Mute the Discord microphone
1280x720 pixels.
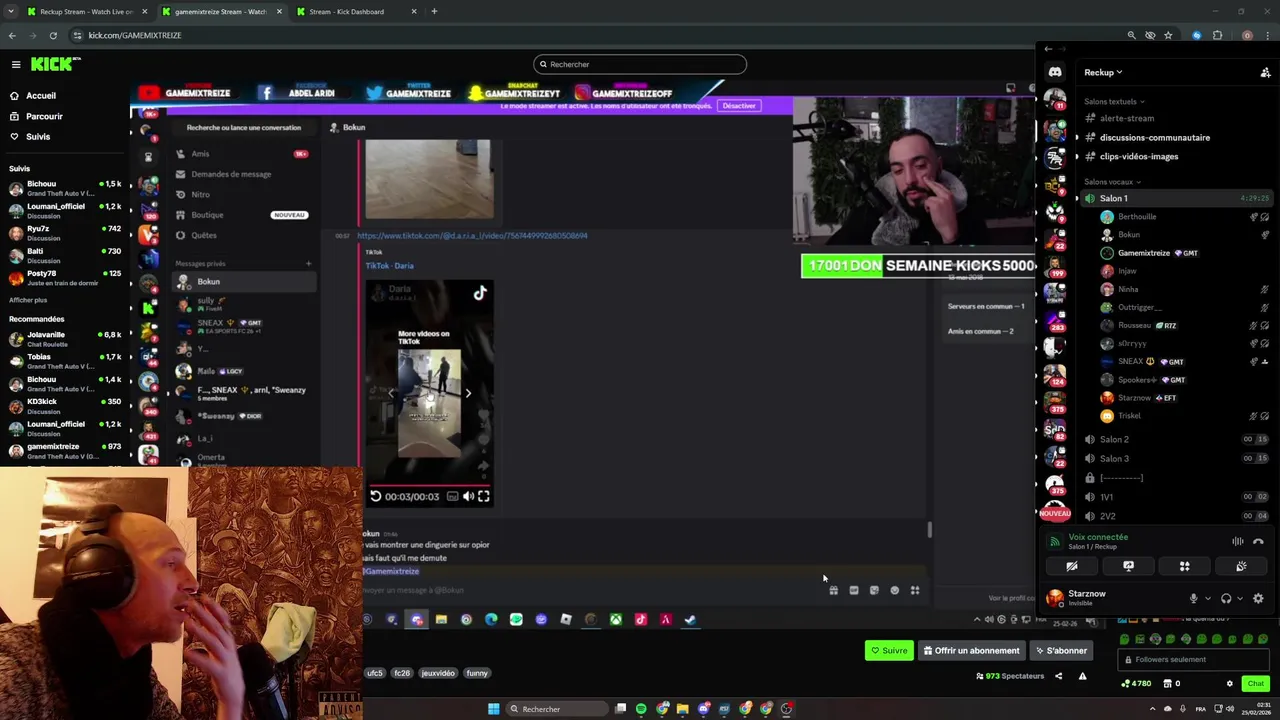click(1193, 598)
